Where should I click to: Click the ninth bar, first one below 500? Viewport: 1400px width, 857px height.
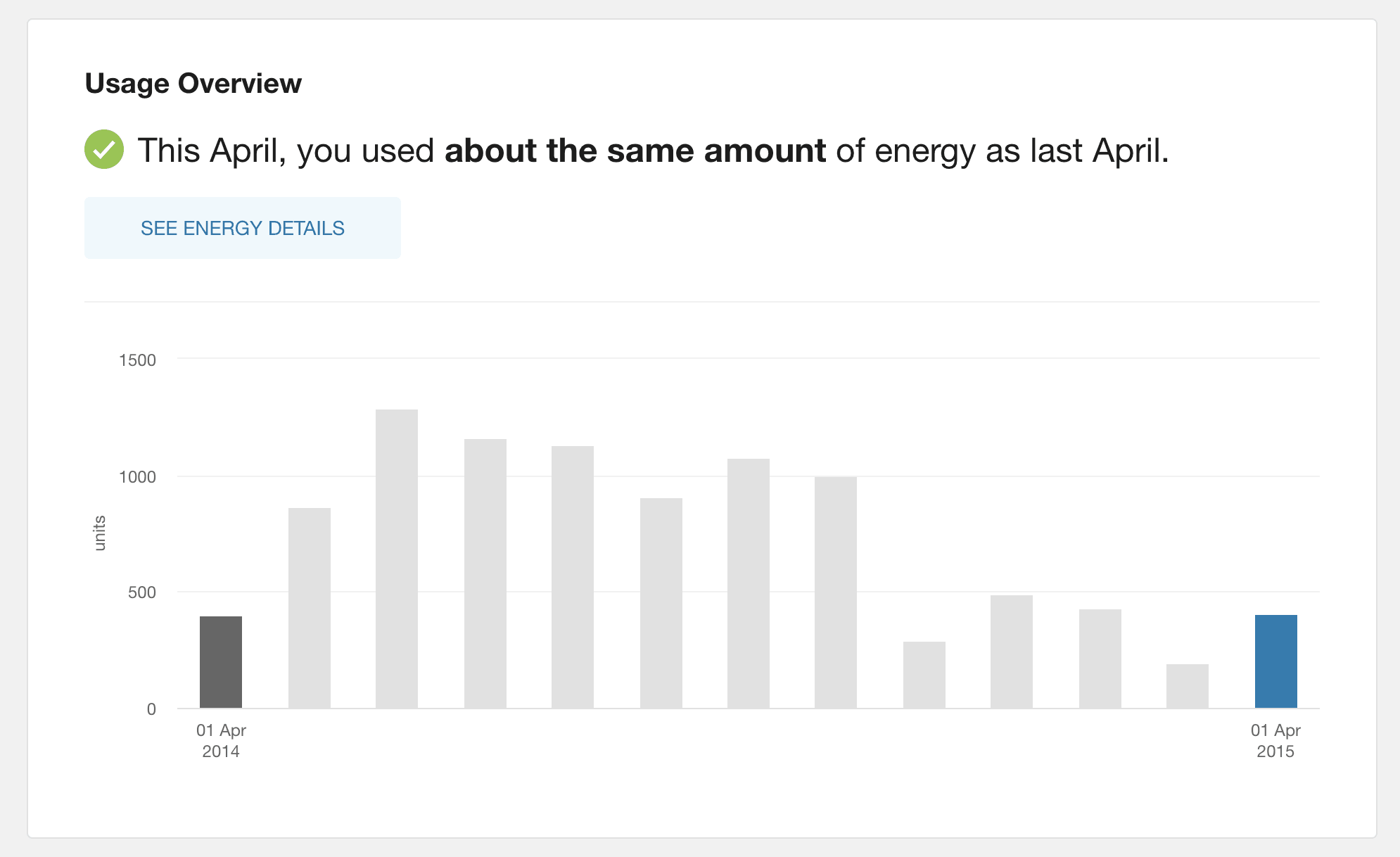924,675
